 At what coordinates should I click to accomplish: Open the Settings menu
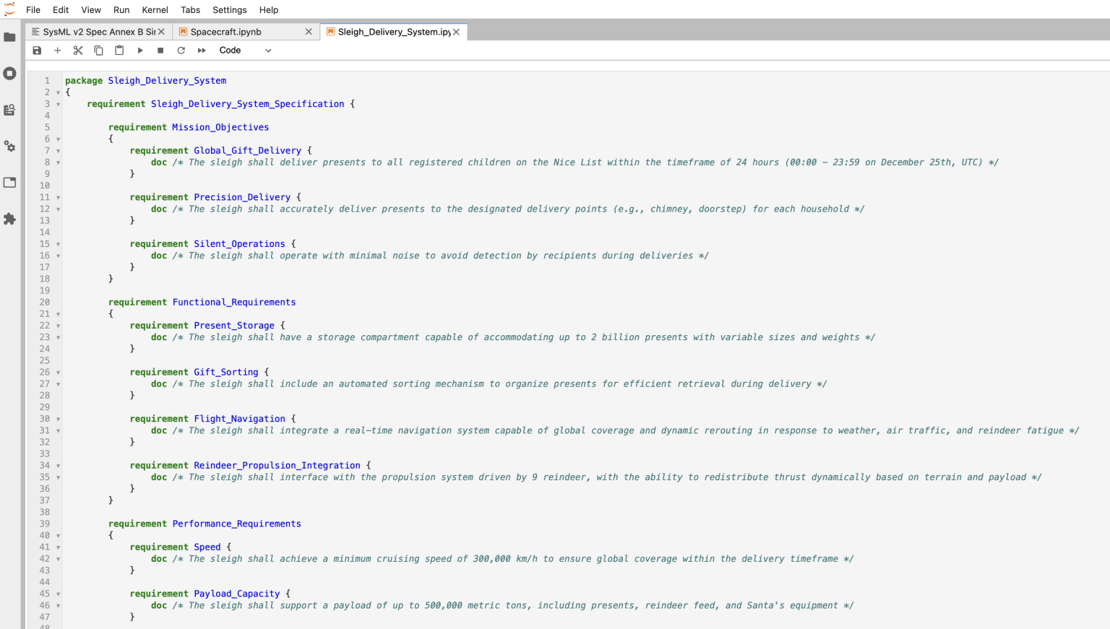pyautogui.click(x=229, y=10)
